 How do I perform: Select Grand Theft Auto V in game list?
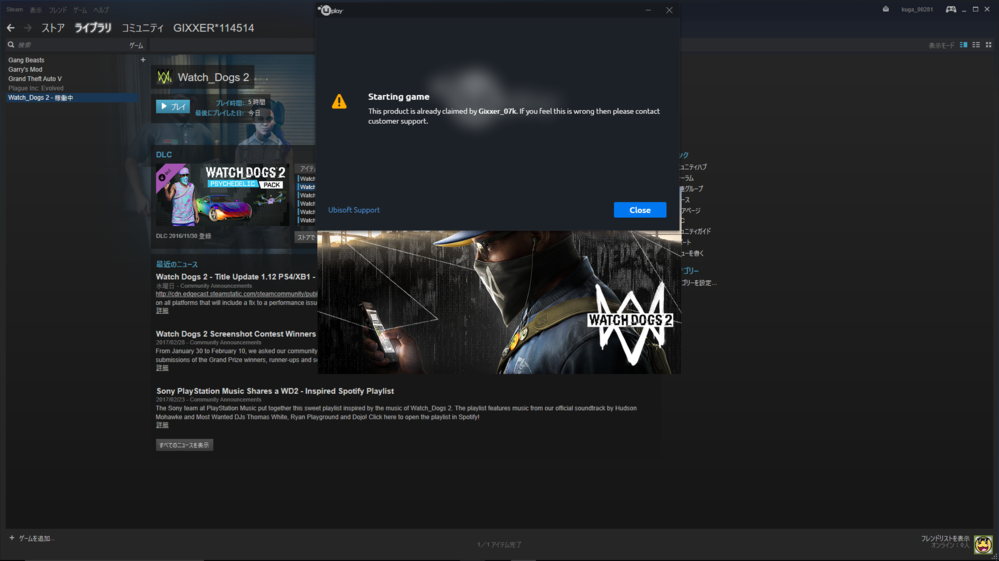35,79
